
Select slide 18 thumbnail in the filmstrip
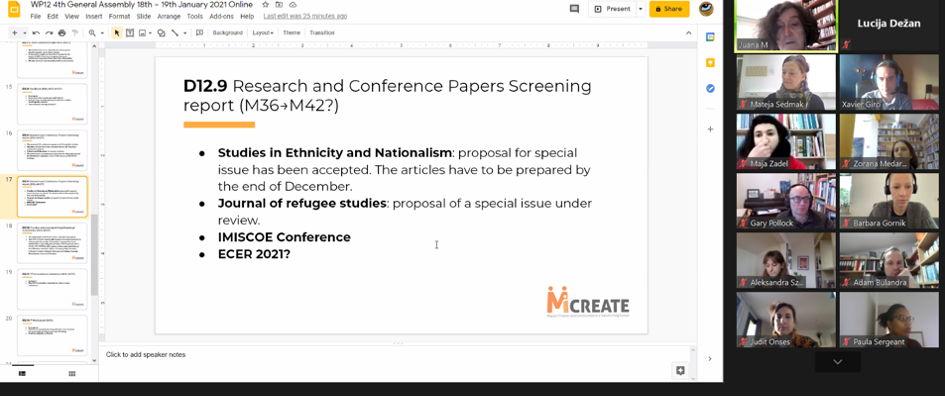tap(52, 243)
